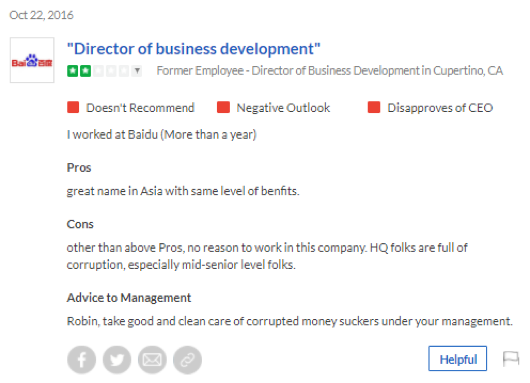Click the first green rating star

[72, 71]
